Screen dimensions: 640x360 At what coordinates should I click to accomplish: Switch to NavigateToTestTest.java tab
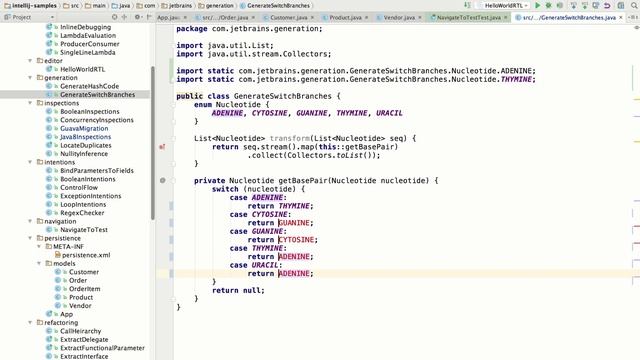[x=469, y=18]
